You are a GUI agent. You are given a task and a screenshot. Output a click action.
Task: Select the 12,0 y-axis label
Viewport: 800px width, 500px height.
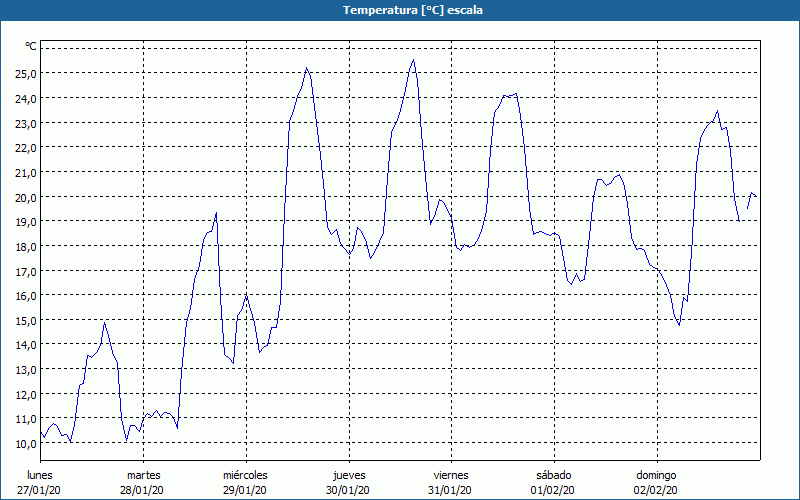[x=26, y=394]
